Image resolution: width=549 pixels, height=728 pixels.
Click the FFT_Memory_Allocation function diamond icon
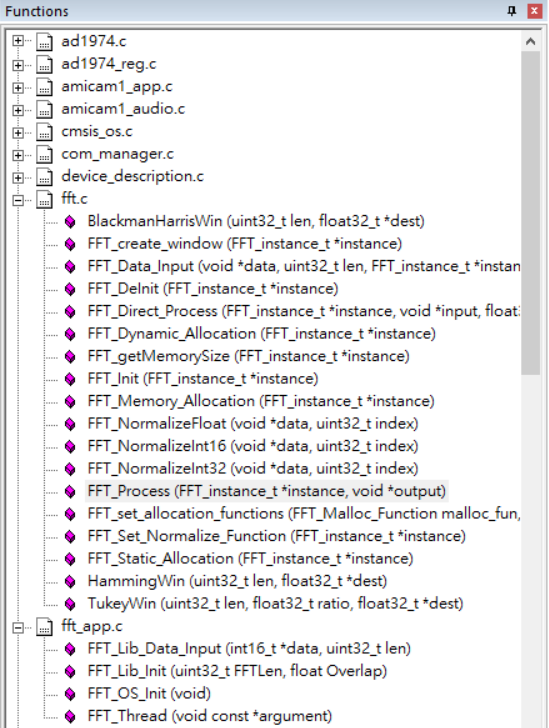pos(70,402)
